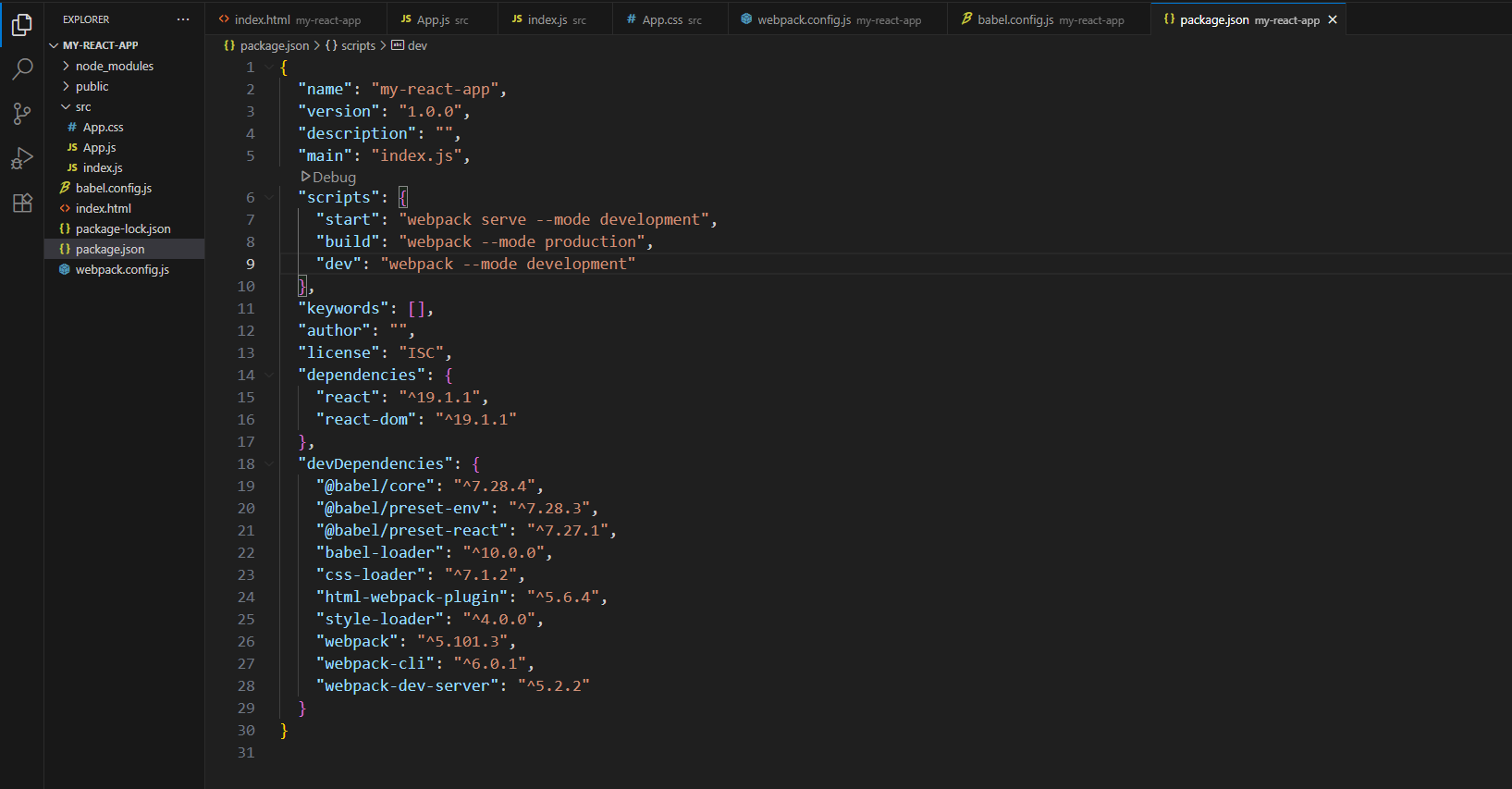This screenshot has width=1512, height=789.
Task: Fold the scripts block at line 6
Action: [x=269, y=197]
